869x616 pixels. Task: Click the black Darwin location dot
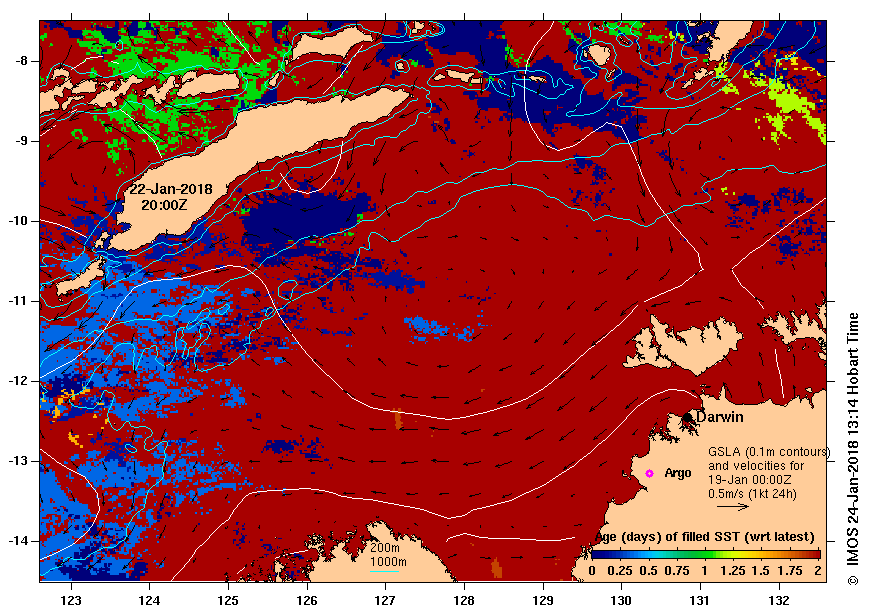[x=687, y=417]
